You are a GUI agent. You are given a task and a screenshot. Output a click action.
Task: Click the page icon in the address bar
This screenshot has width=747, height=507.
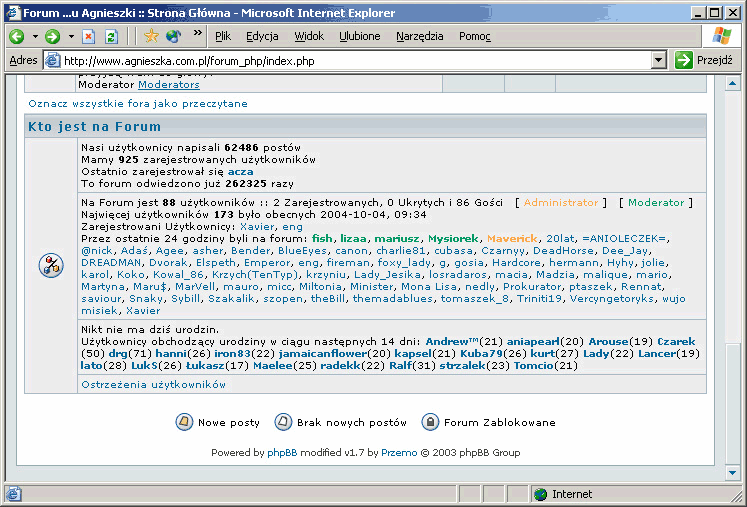[x=52, y=61]
